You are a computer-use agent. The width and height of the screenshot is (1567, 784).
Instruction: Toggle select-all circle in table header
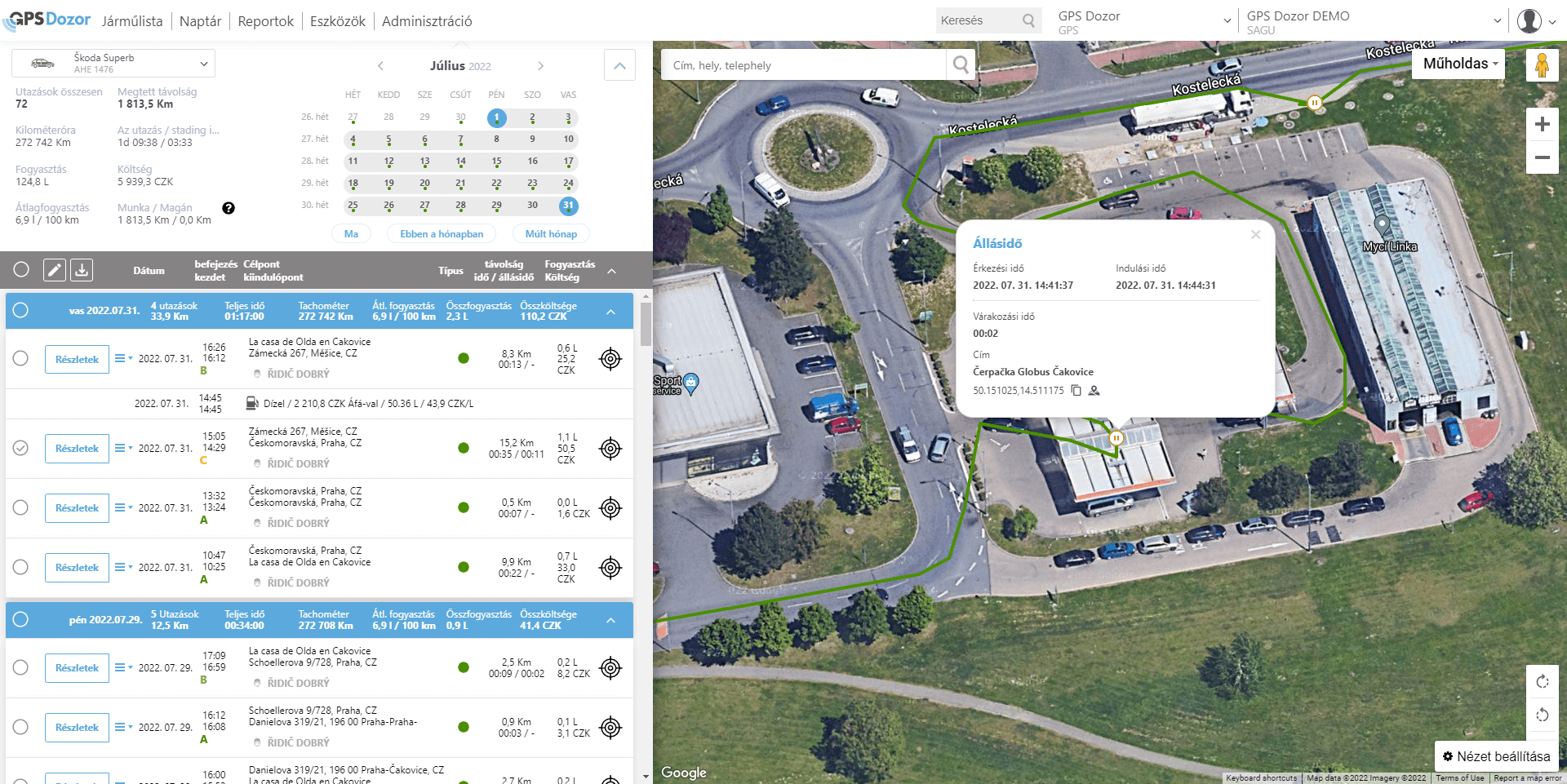pos(21,270)
